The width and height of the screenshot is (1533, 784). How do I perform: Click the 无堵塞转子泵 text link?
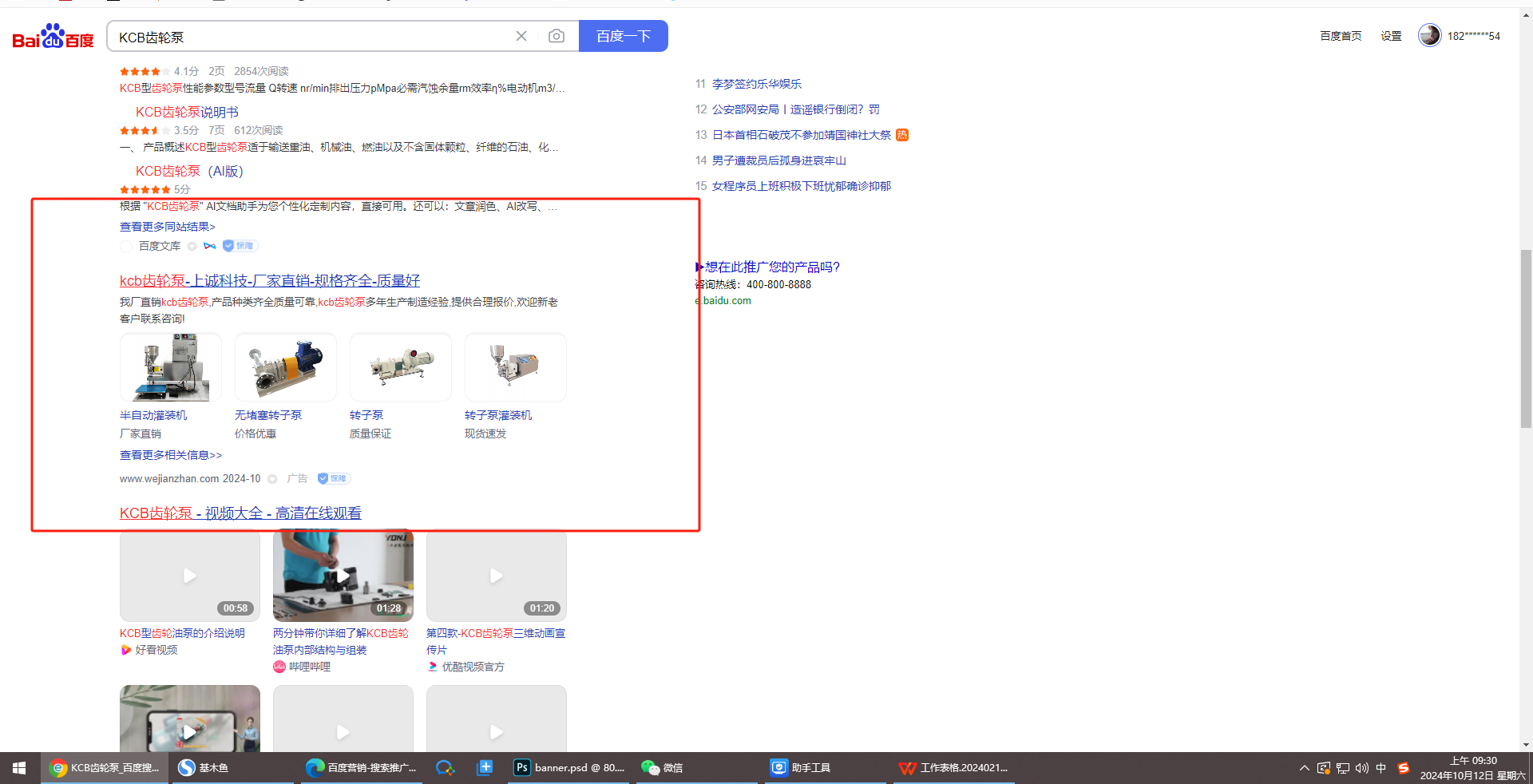(268, 415)
